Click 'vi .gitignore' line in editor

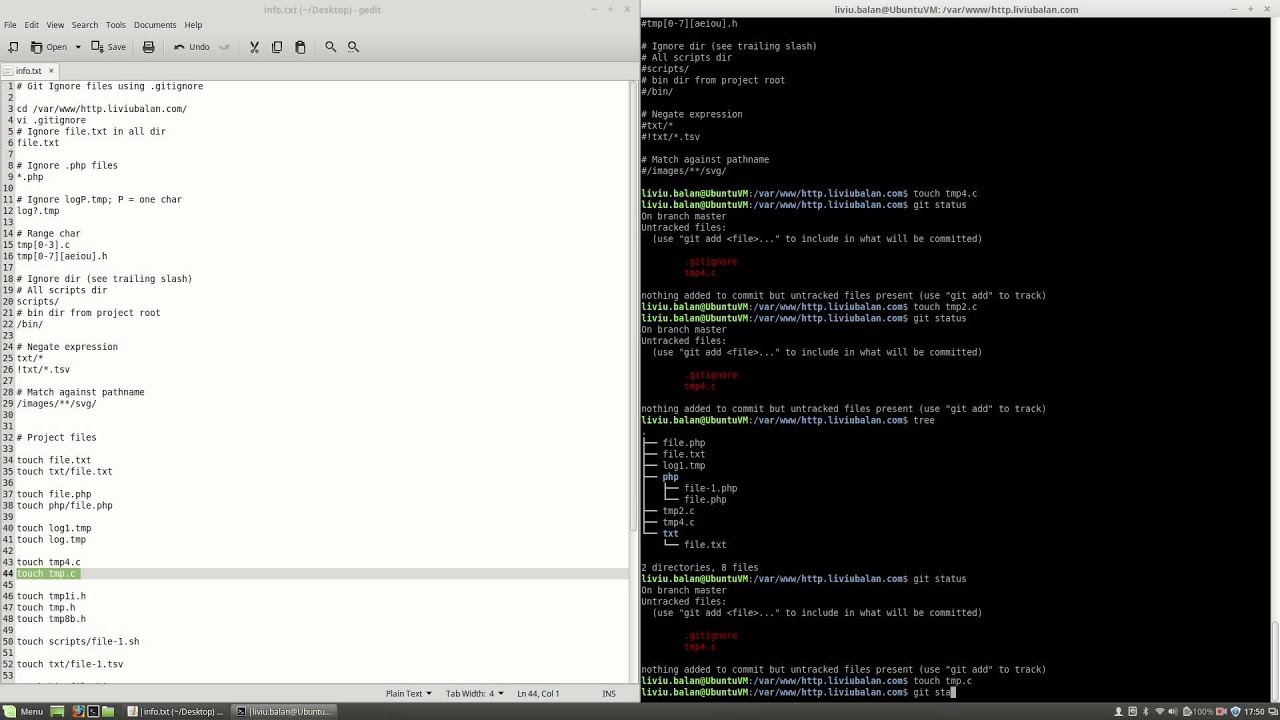pyautogui.click(x=51, y=120)
